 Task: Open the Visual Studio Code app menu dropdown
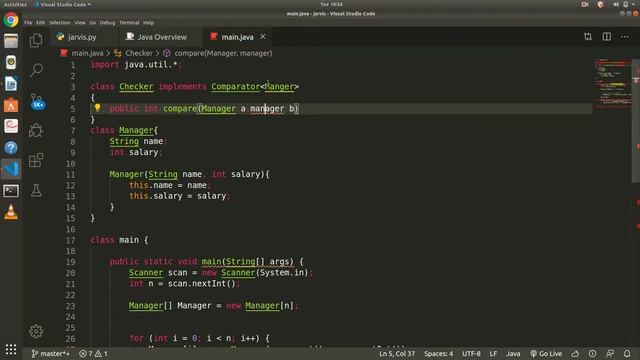coord(62,4)
